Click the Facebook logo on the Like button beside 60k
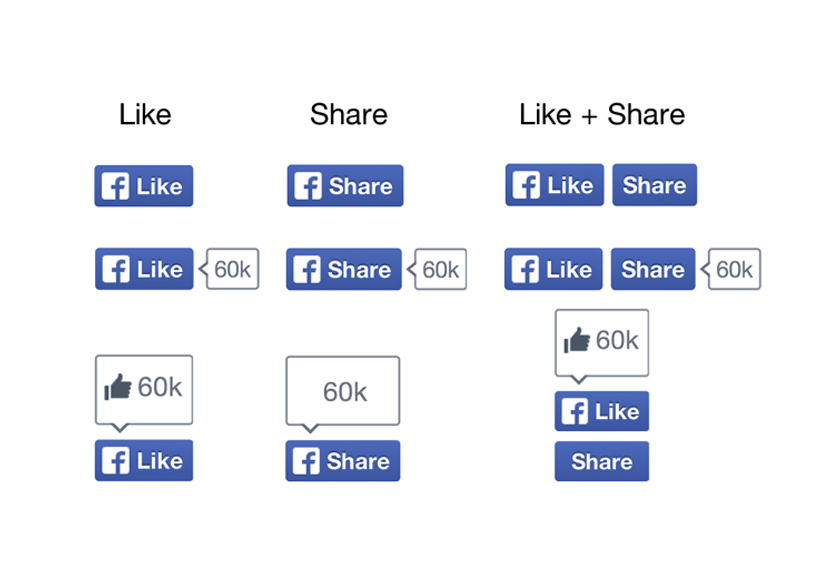Viewport: 840px width, 582px height. point(115,268)
